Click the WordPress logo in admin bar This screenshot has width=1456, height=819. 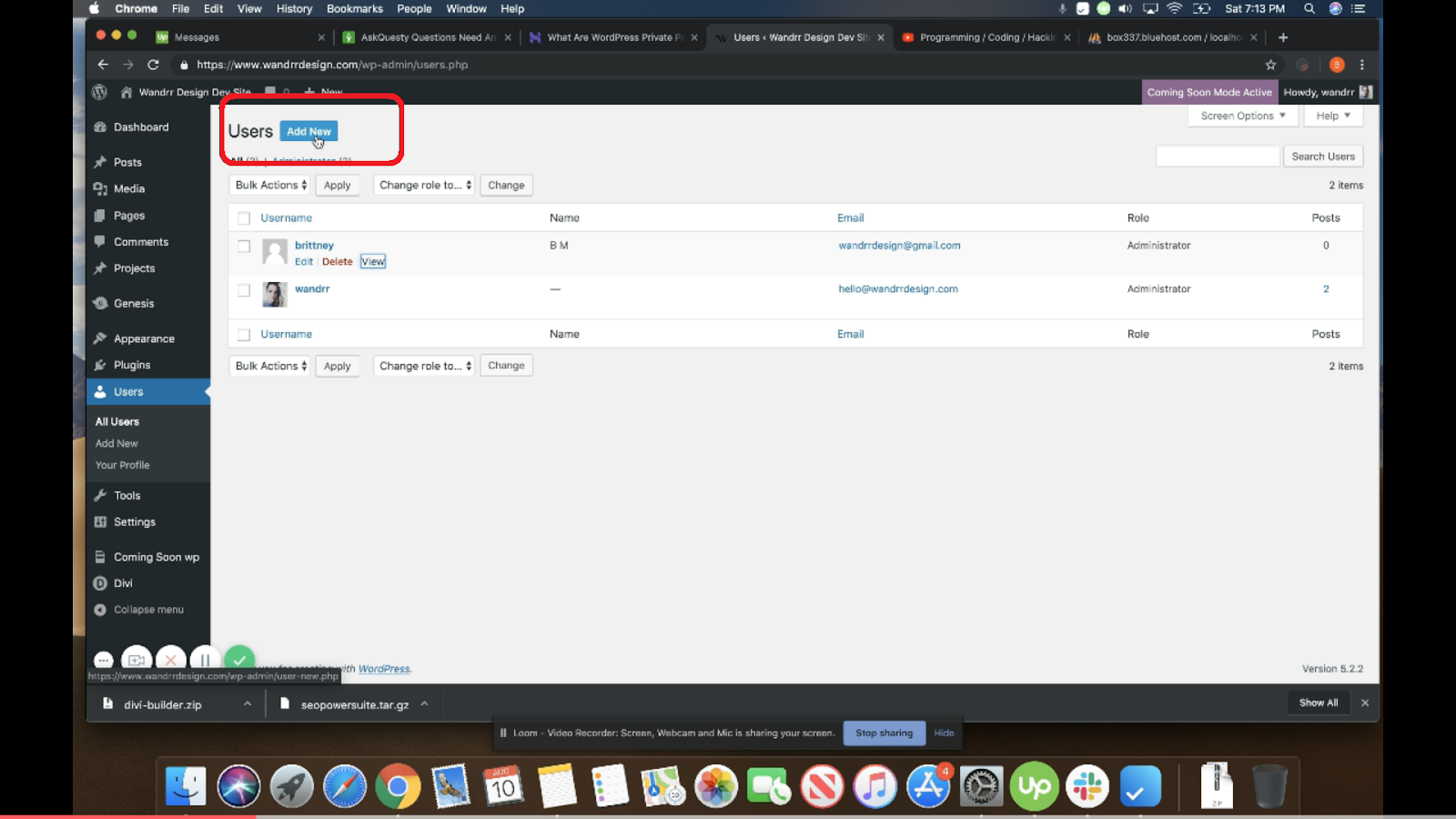[99, 91]
